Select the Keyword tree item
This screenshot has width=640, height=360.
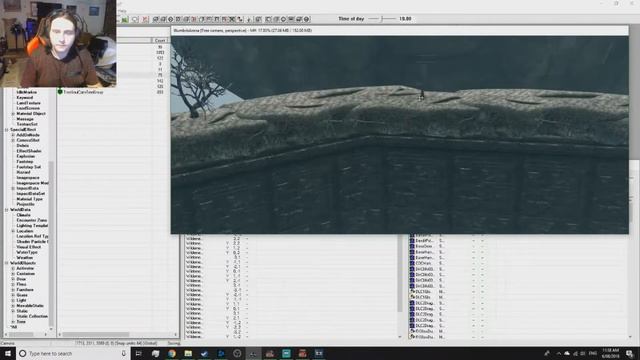25,98
